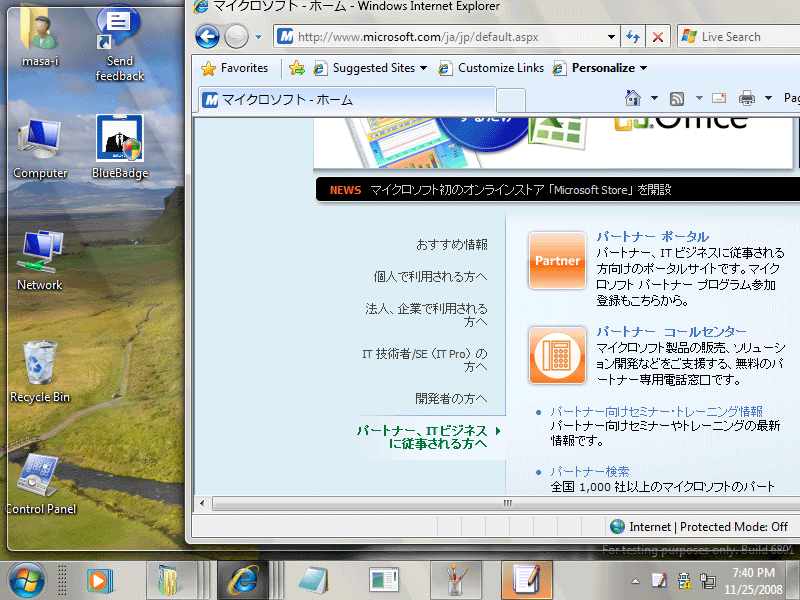Select the Network desktop icon
The width and height of the screenshot is (800, 600).
pos(40,260)
